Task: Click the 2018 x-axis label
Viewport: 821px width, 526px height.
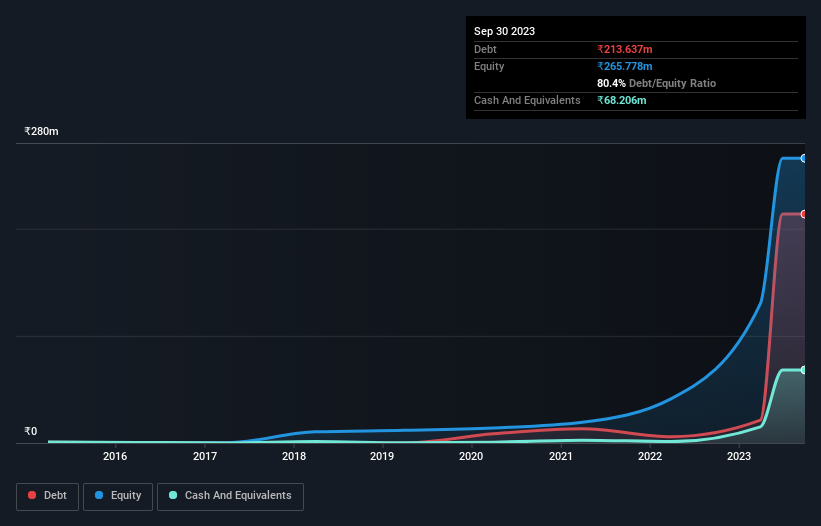Action: coord(294,456)
